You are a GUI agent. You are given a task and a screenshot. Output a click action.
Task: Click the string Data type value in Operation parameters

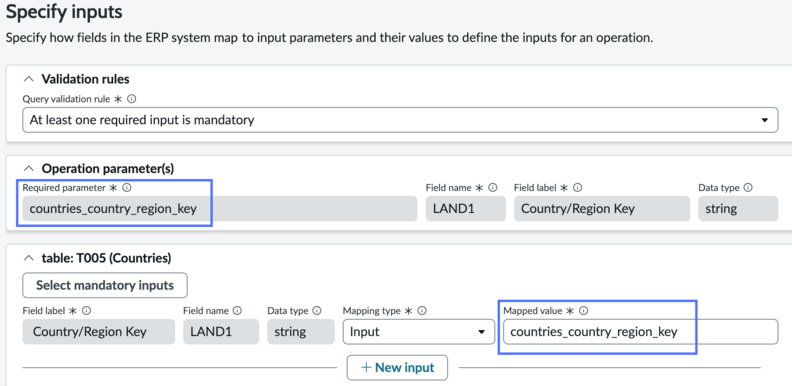738,209
